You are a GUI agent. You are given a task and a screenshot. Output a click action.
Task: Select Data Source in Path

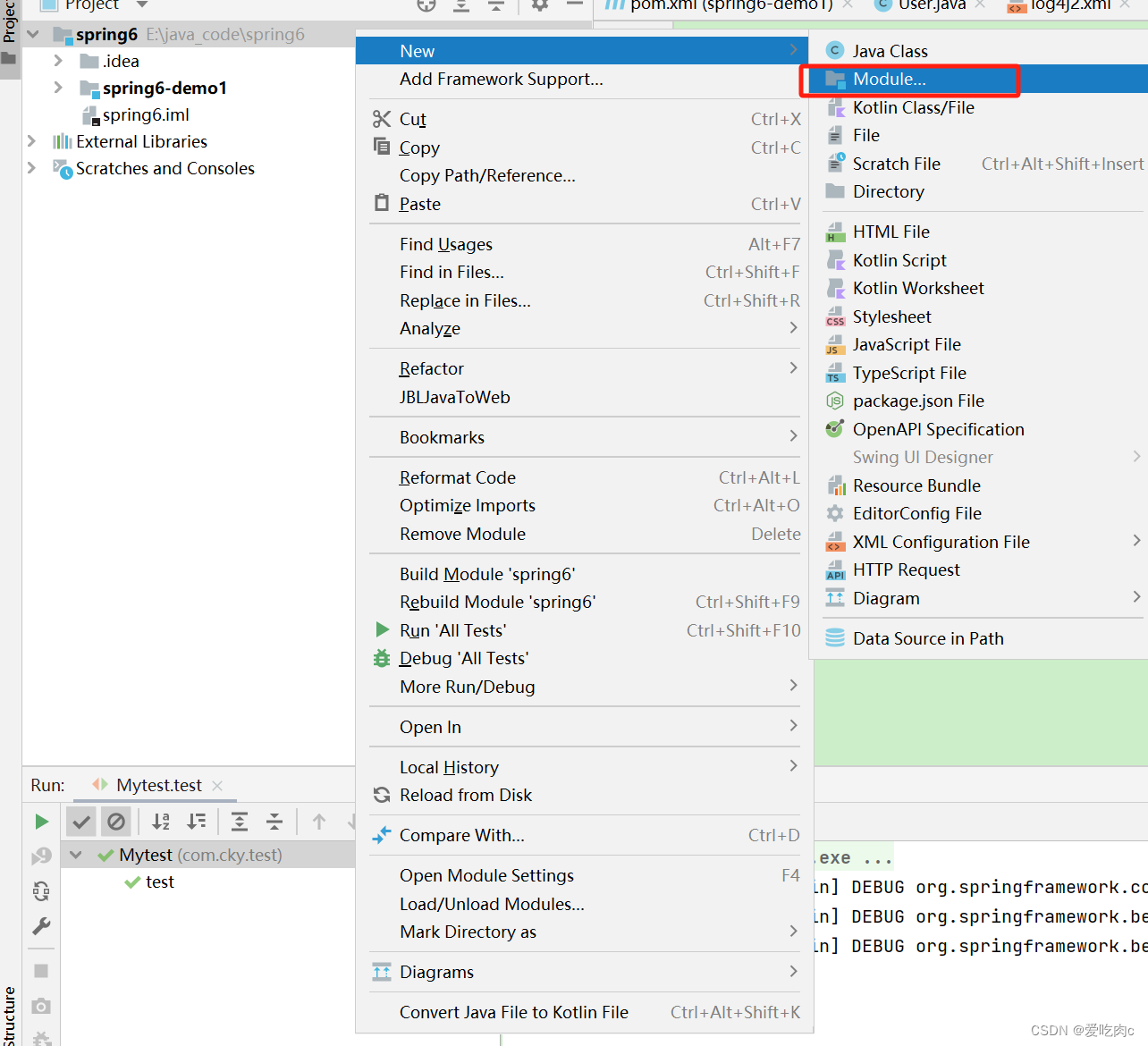(x=978, y=638)
